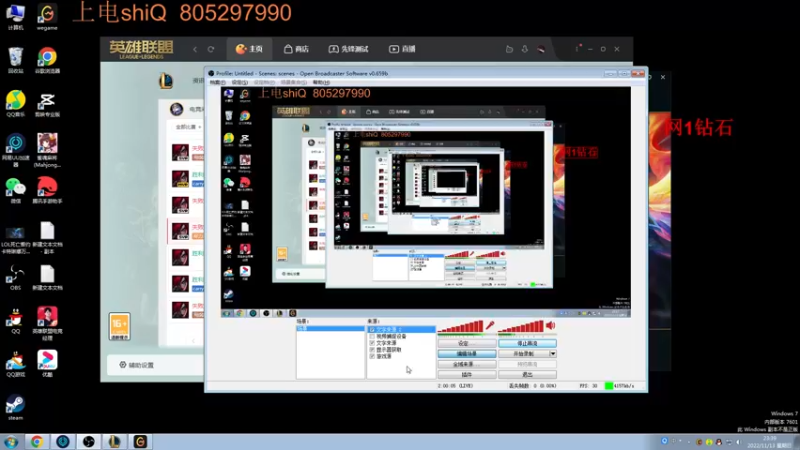Open the QQ音乐 desktop shortcut
Viewport: 800px width, 450px height.
[16, 104]
